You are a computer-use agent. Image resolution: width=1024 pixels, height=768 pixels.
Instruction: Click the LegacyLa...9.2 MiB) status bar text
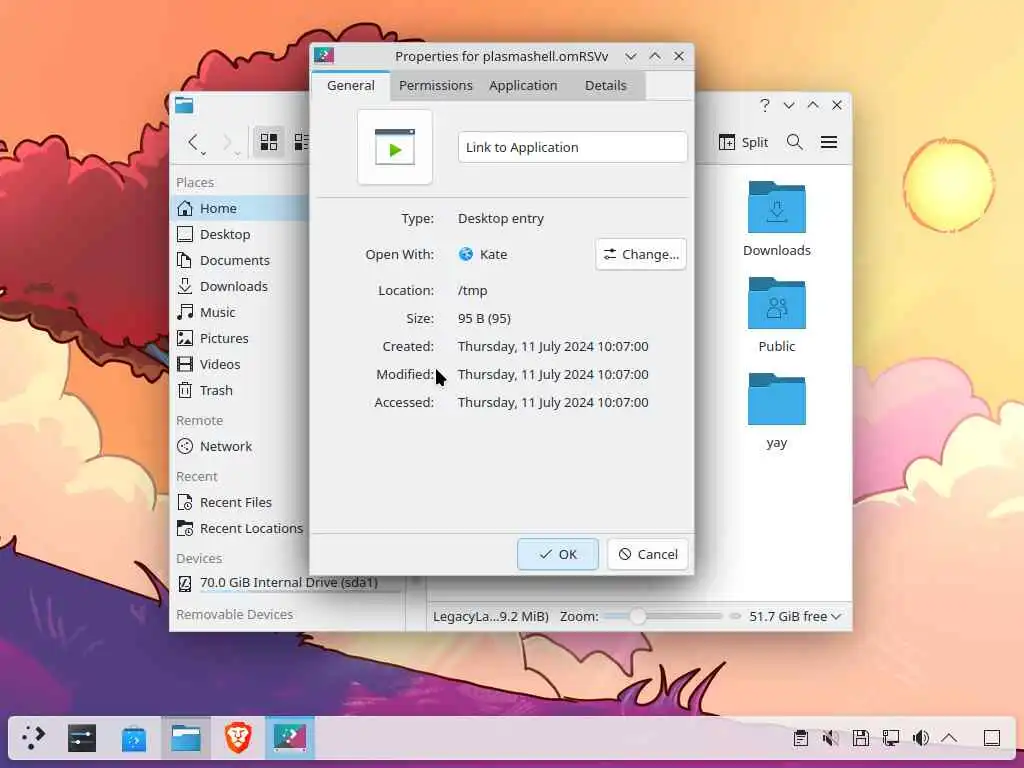pyautogui.click(x=490, y=616)
